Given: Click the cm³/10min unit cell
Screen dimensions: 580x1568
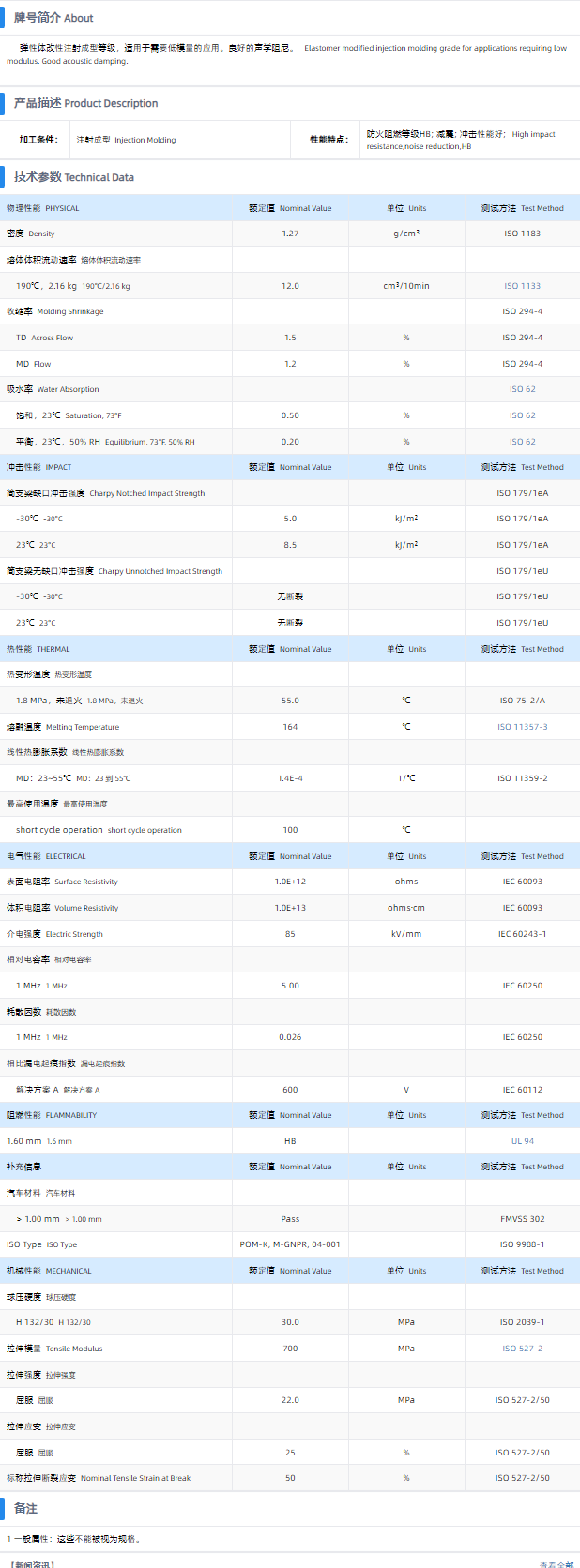Looking at the screenshot, I should pos(406,286).
